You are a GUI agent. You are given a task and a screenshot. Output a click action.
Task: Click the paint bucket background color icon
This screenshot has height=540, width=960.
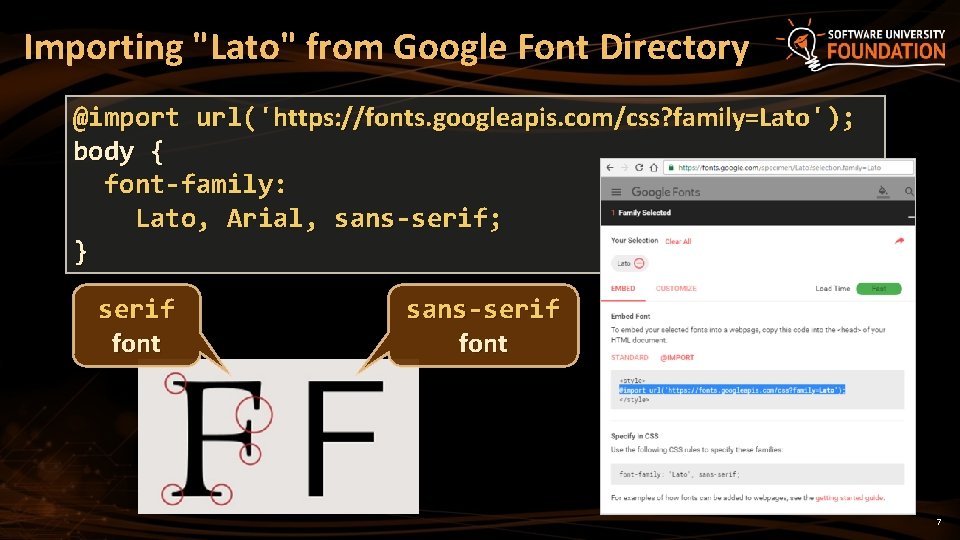[883, 192]
